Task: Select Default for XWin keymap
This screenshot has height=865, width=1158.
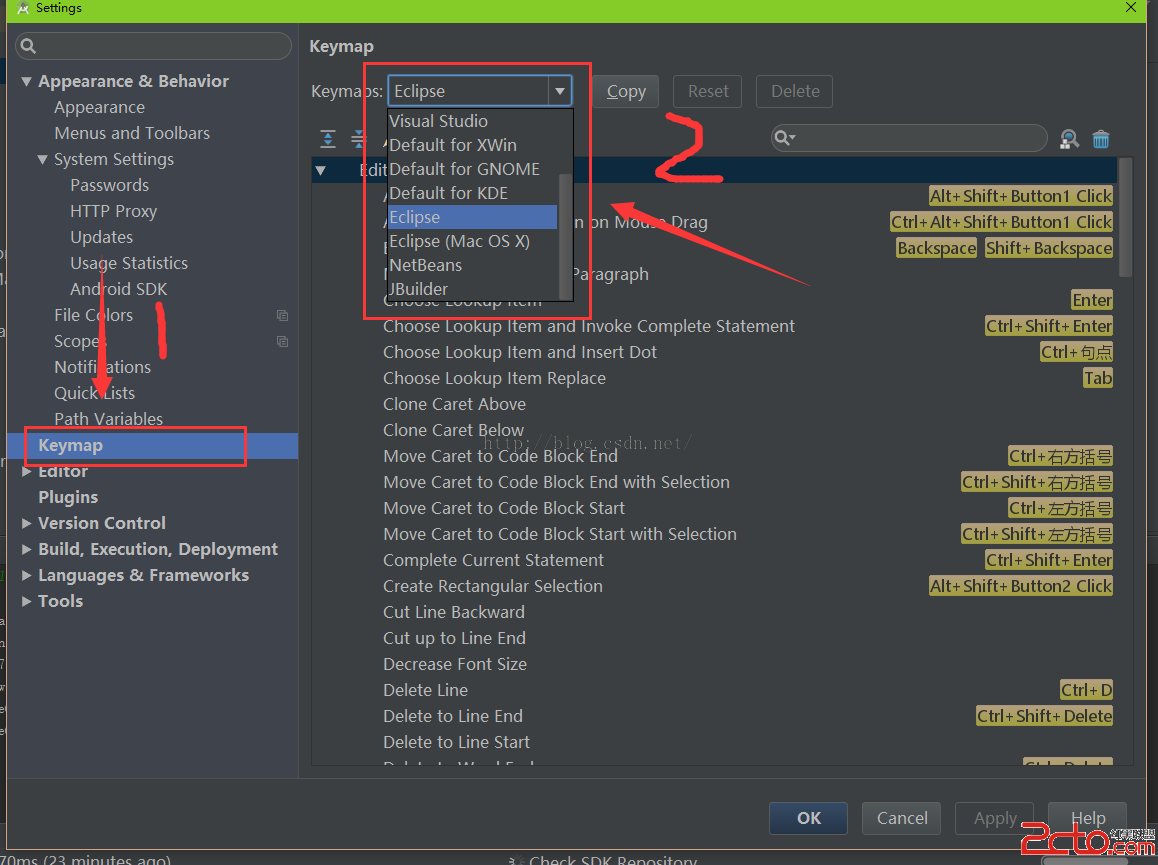Action: pyautogui.click(x=473, y=145)
